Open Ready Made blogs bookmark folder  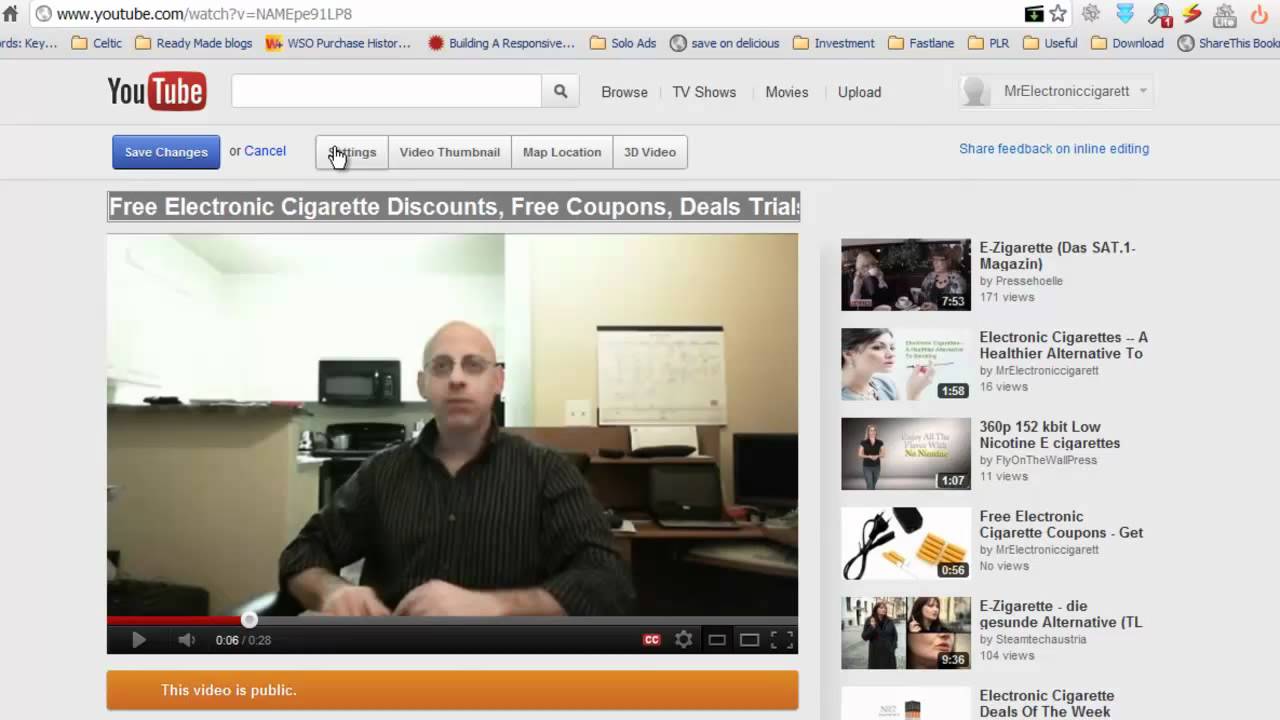coord(194,43)
